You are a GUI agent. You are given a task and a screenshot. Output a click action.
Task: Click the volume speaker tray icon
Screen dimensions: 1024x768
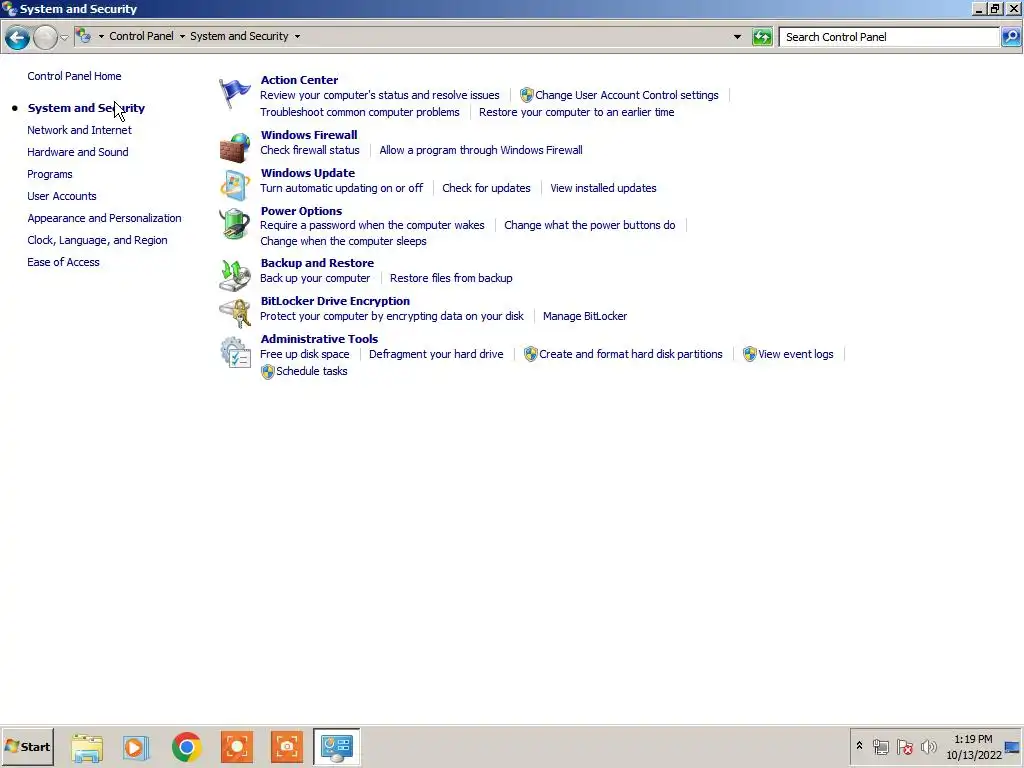point(928,746)
